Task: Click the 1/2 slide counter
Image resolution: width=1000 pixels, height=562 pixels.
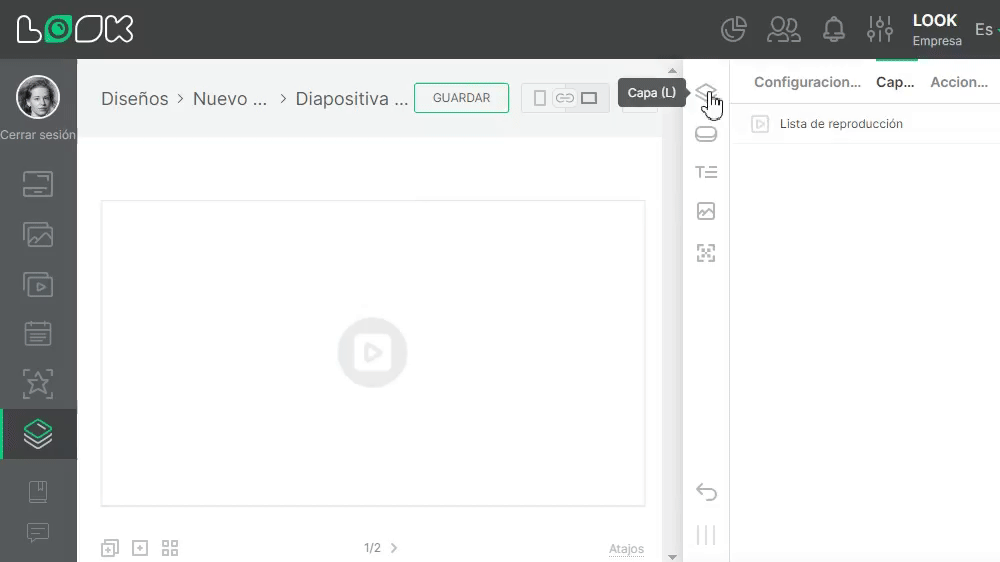Action: tap(372, 548)
